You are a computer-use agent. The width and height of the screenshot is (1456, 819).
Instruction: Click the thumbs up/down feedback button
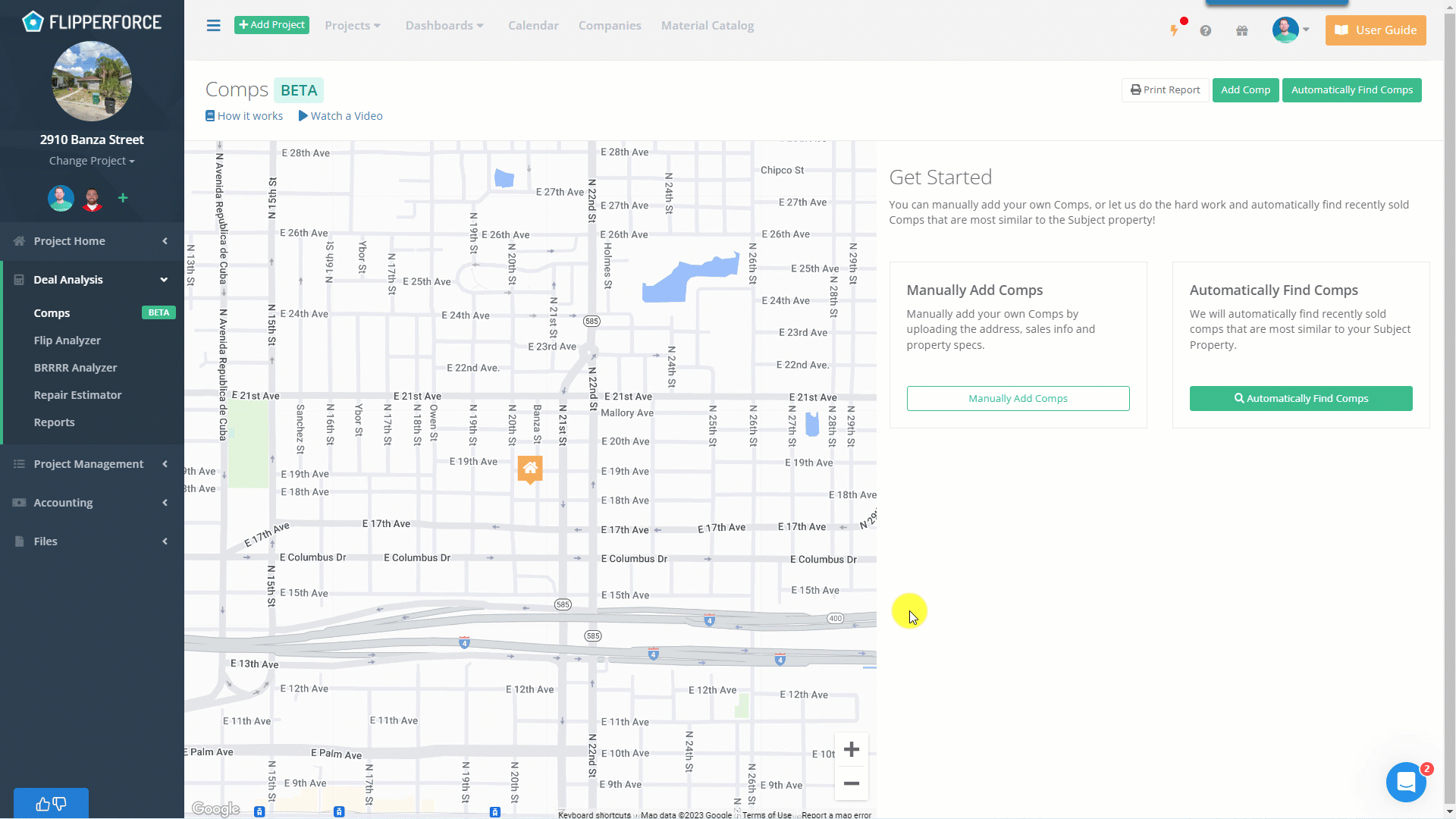pyautogui.click(x=51, y=803)
